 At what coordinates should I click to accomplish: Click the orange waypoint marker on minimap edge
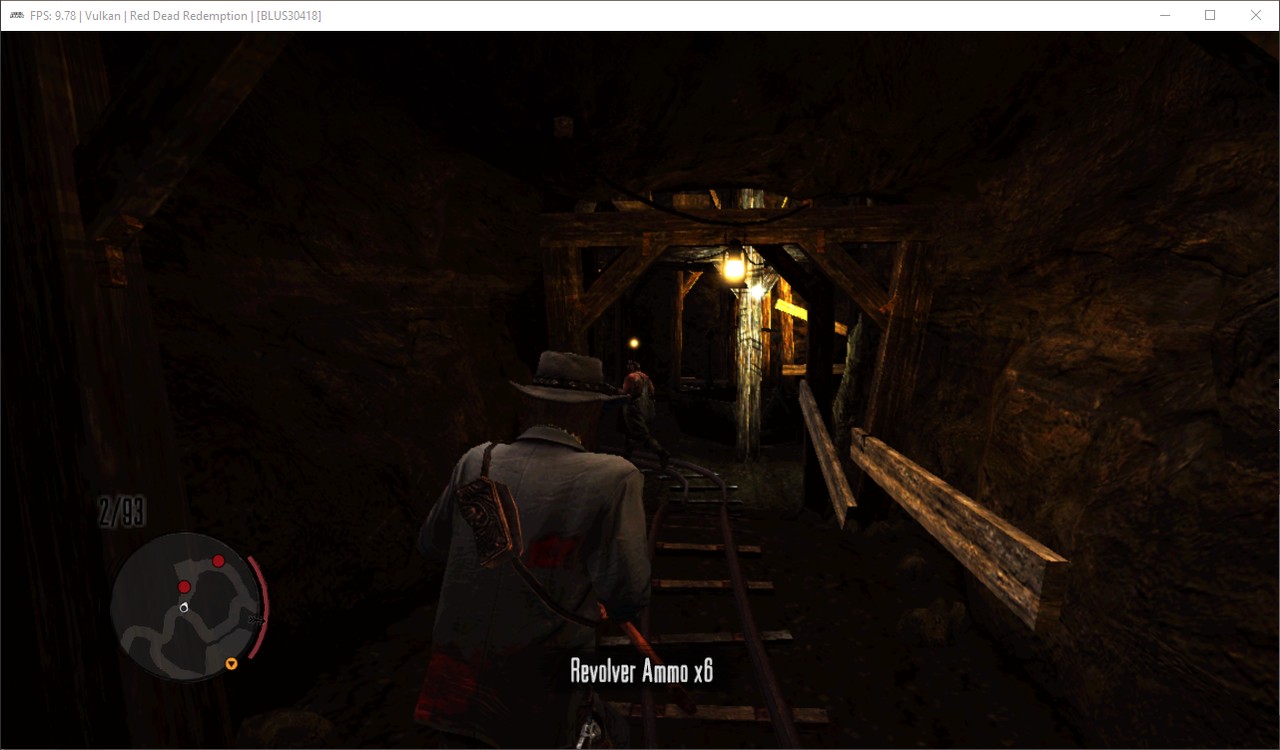[x=232, y=663]
